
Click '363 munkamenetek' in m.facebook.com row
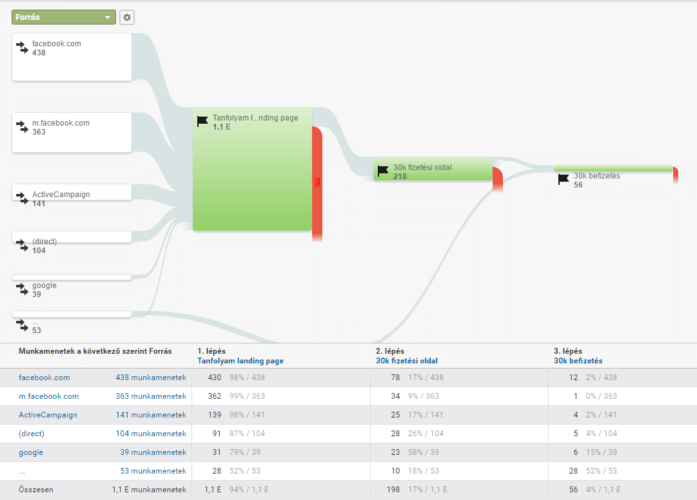pos(151,396)
